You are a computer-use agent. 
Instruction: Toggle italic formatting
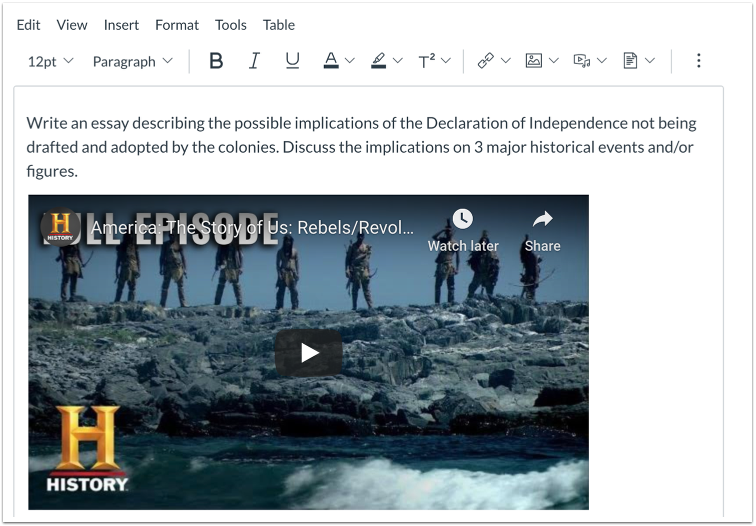[254, 61]
